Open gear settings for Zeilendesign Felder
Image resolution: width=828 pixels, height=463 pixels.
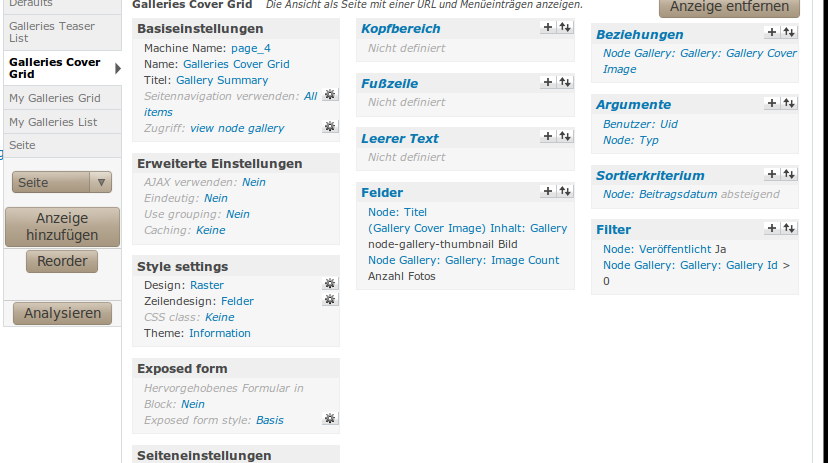coord(330,300)
